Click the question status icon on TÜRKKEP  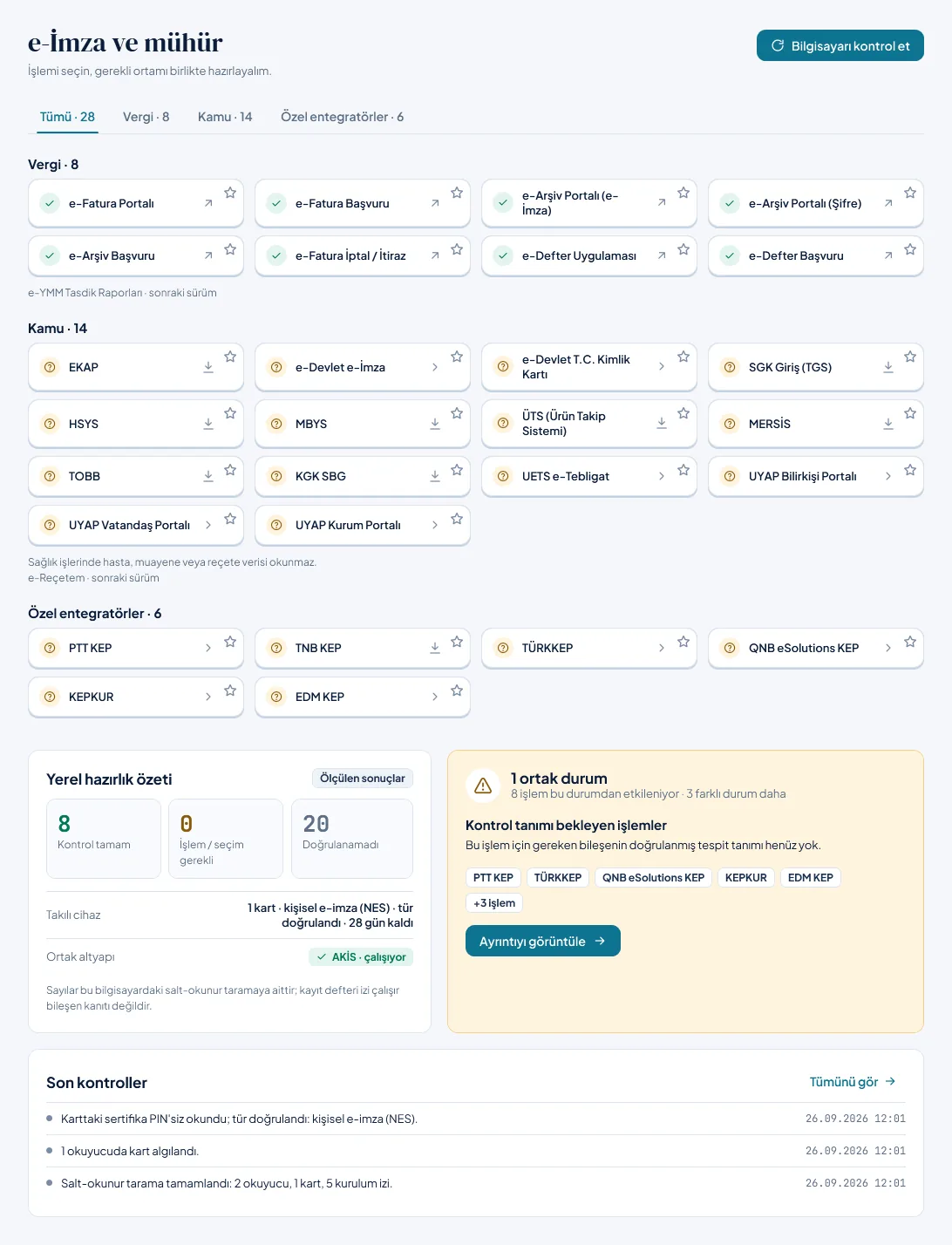[x=503, y=648]
